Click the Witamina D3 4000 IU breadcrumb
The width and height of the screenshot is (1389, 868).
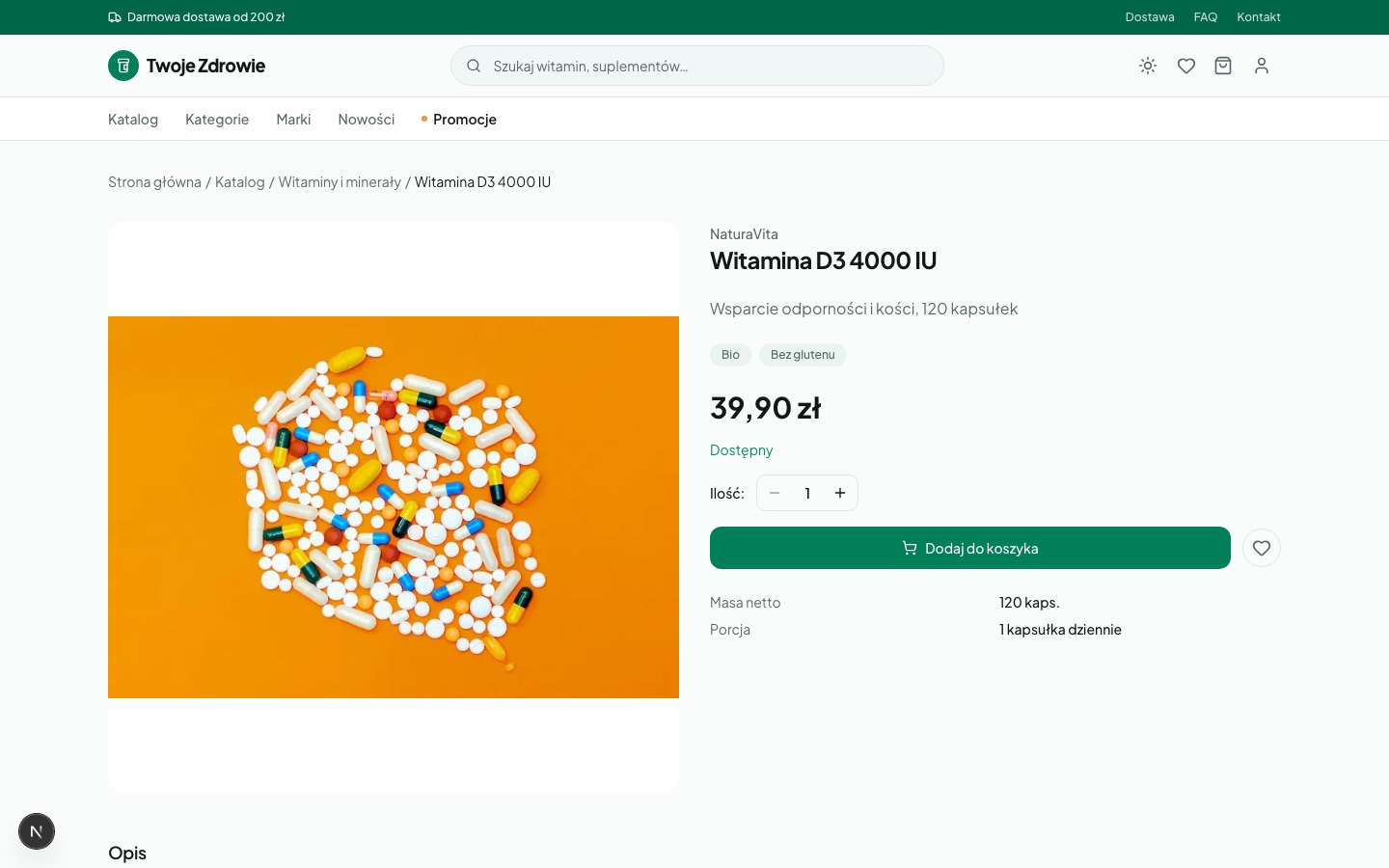482,182
